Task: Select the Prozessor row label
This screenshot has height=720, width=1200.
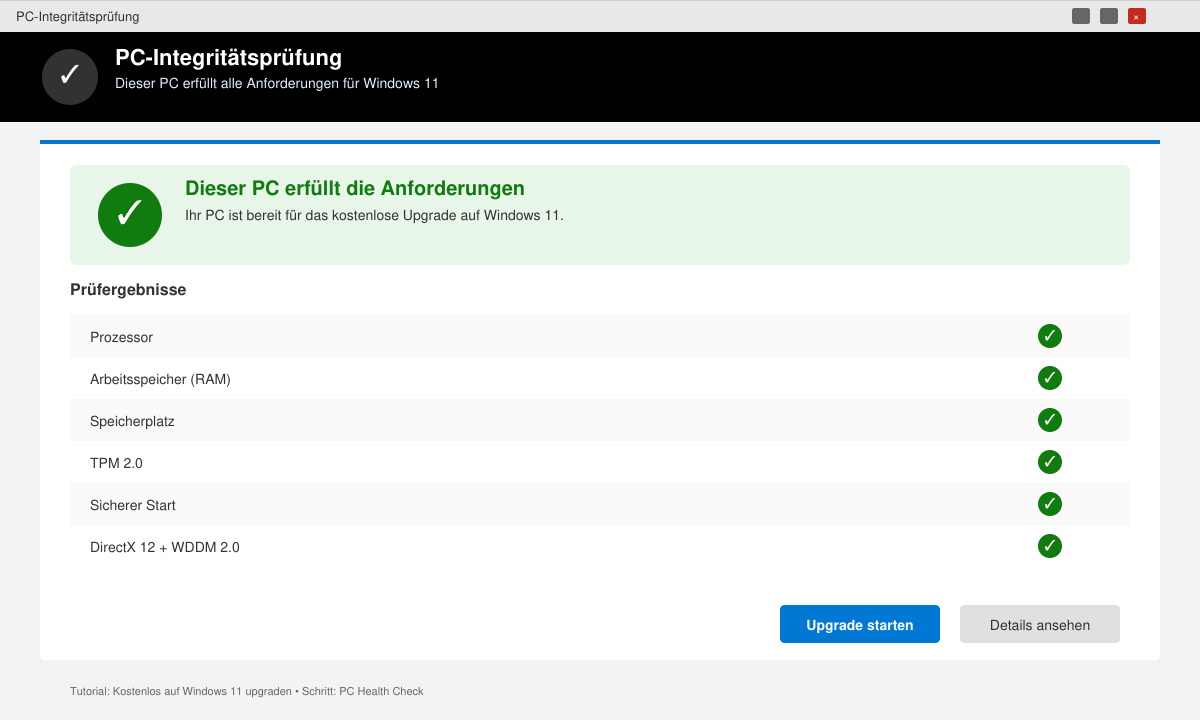Action: coord(121,337)
